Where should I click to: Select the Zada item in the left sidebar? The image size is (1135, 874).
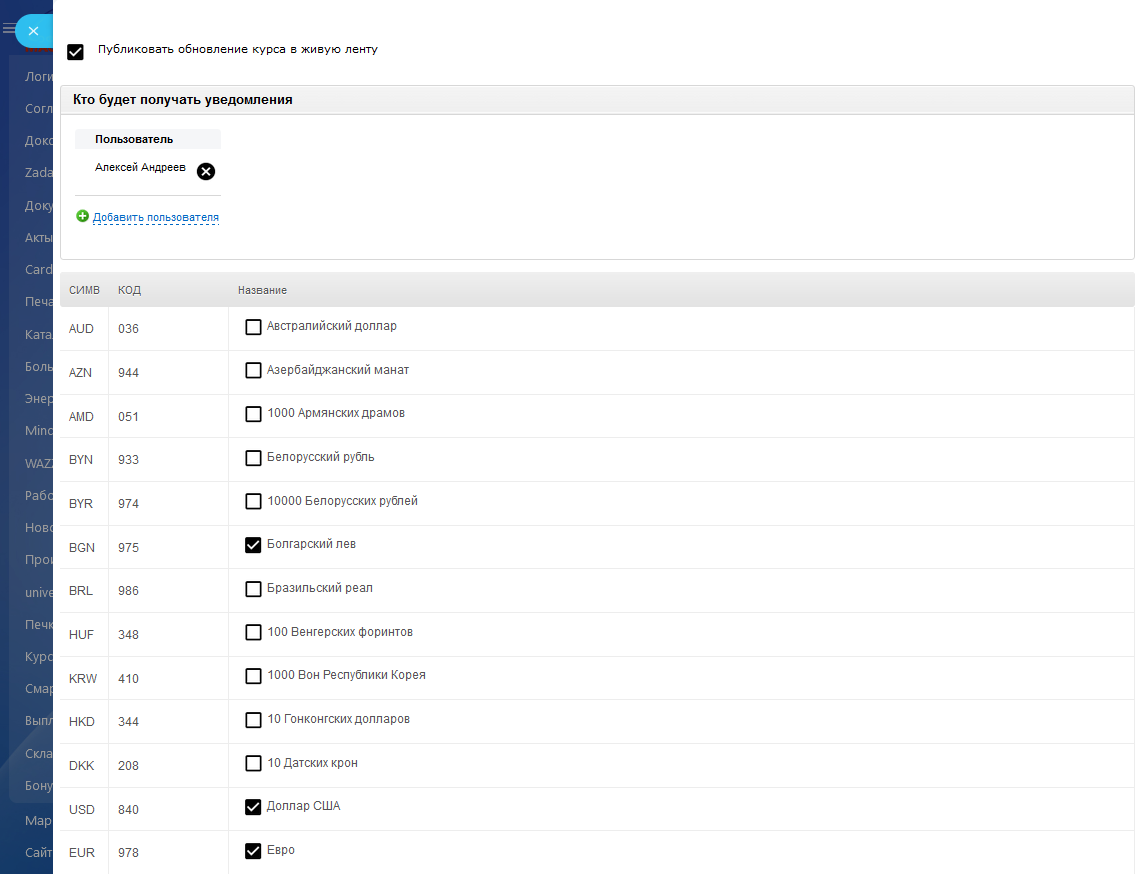tap(39, 173)
